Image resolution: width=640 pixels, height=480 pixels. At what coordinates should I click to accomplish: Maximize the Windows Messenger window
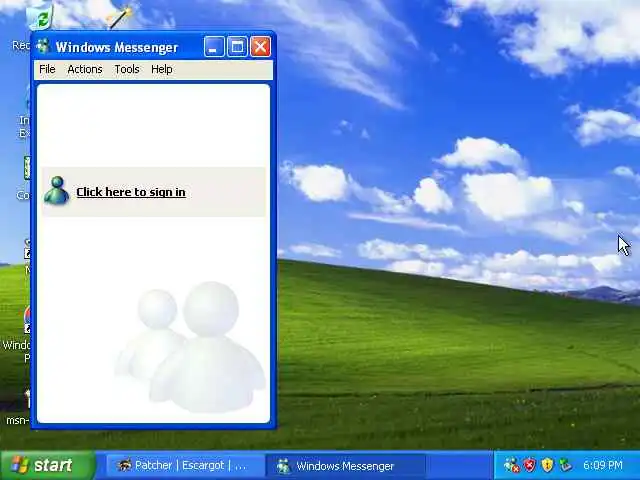(x=237, y=47)
